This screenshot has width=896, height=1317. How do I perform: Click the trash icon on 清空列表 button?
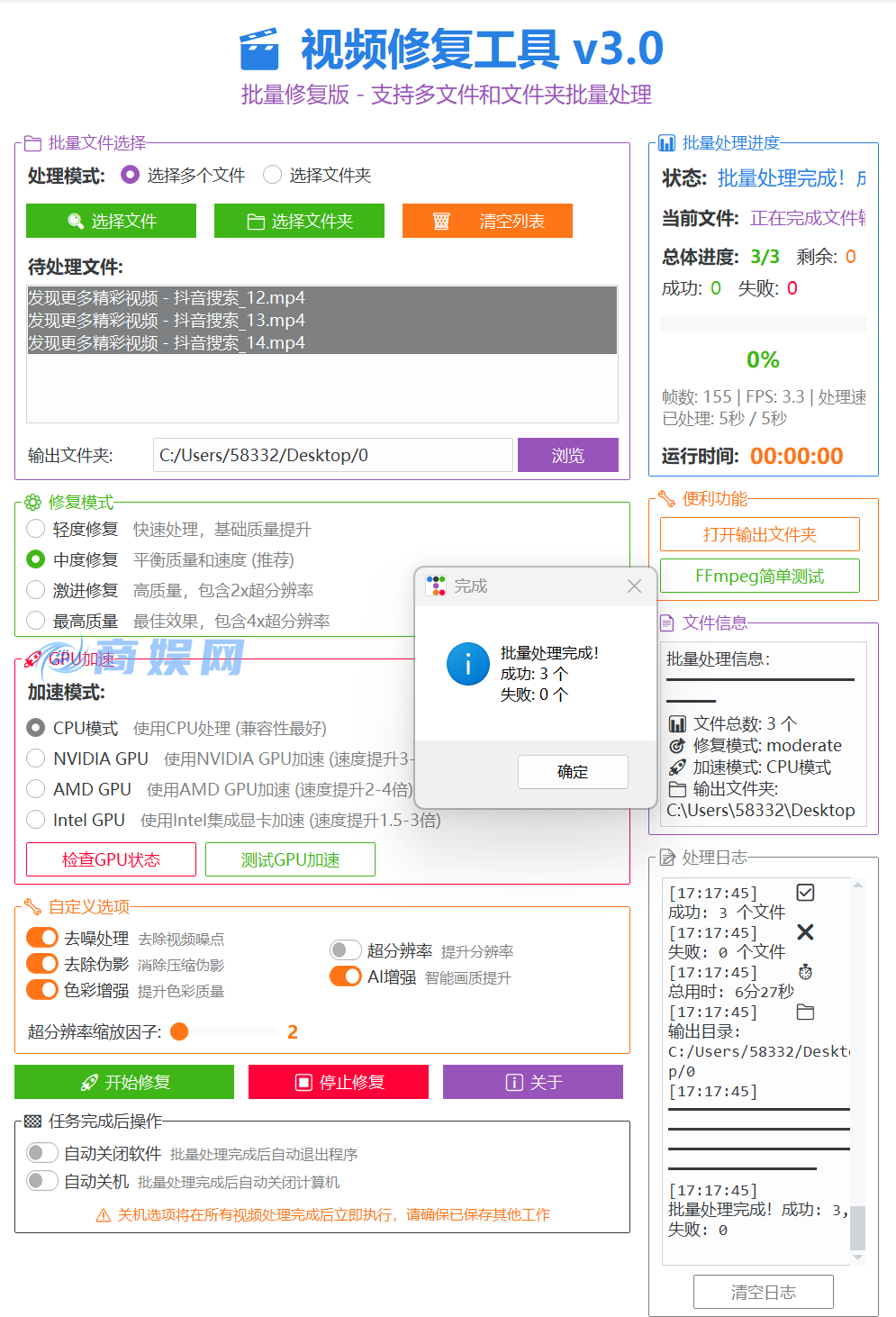point(441,221)
